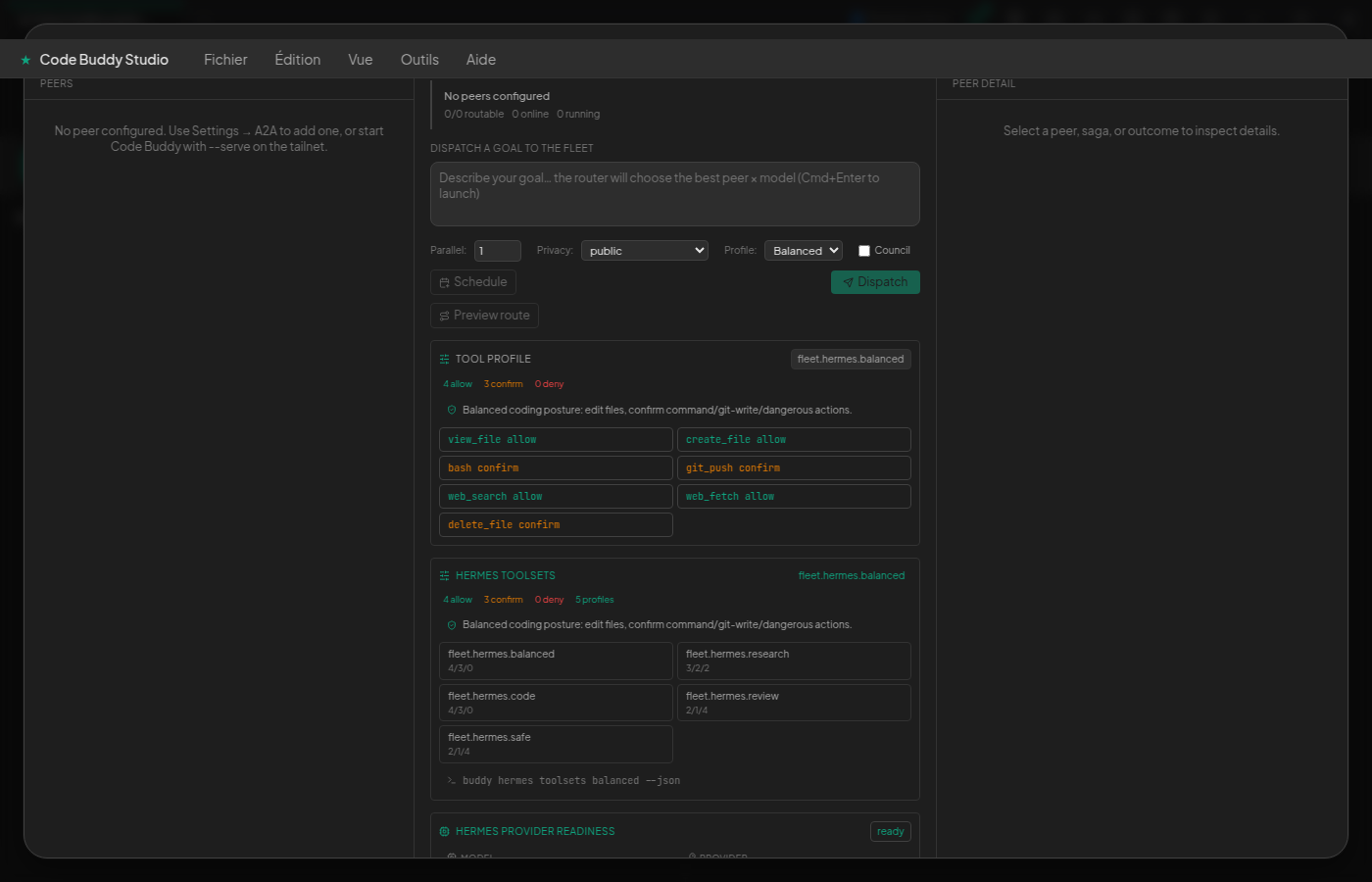Viewport: 1372px width, 882px height.
Task: Open the Vue menu
Action: (361, 60)
